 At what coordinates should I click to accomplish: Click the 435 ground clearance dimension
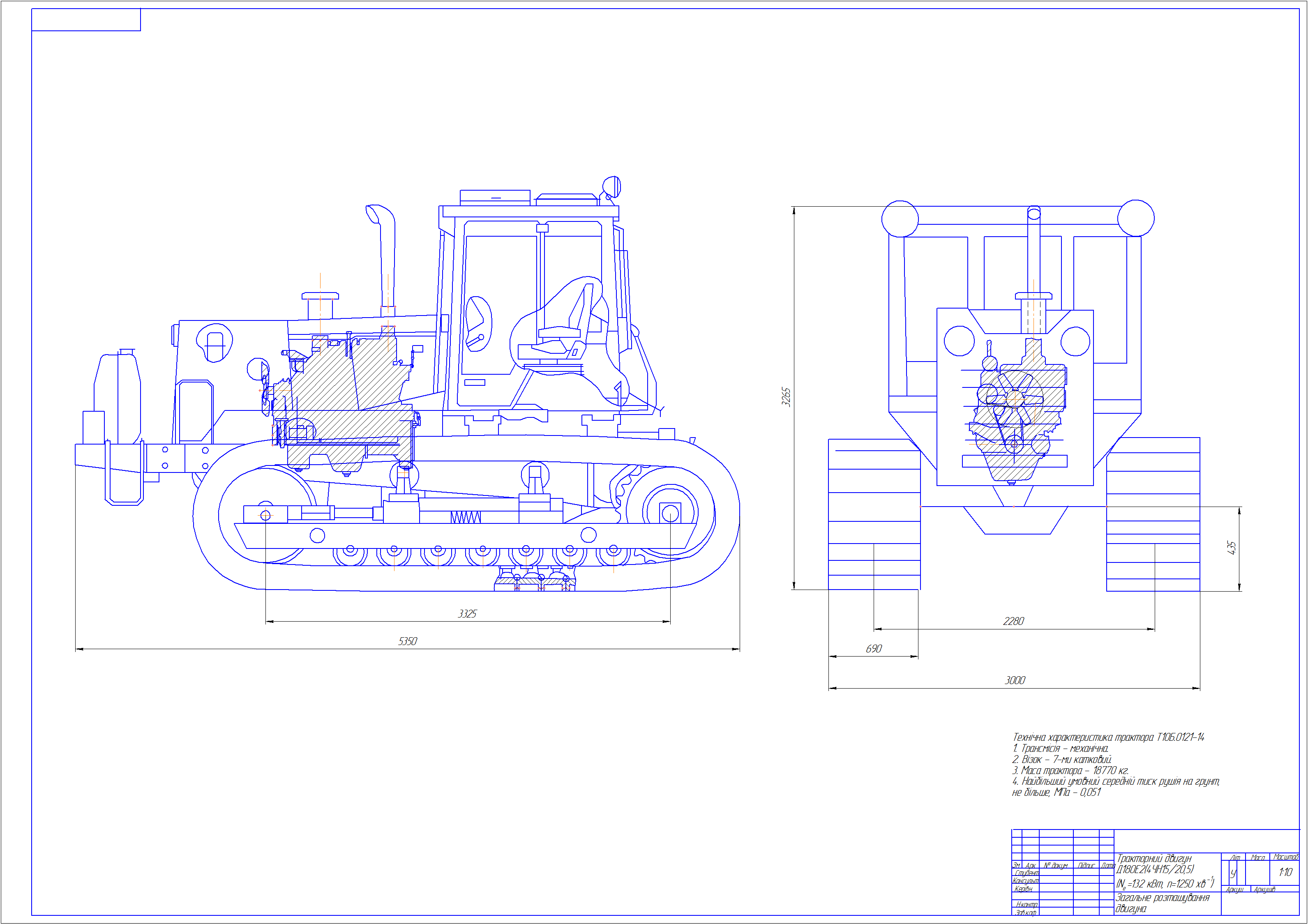pyautogui.click(x=1231, y=548)
